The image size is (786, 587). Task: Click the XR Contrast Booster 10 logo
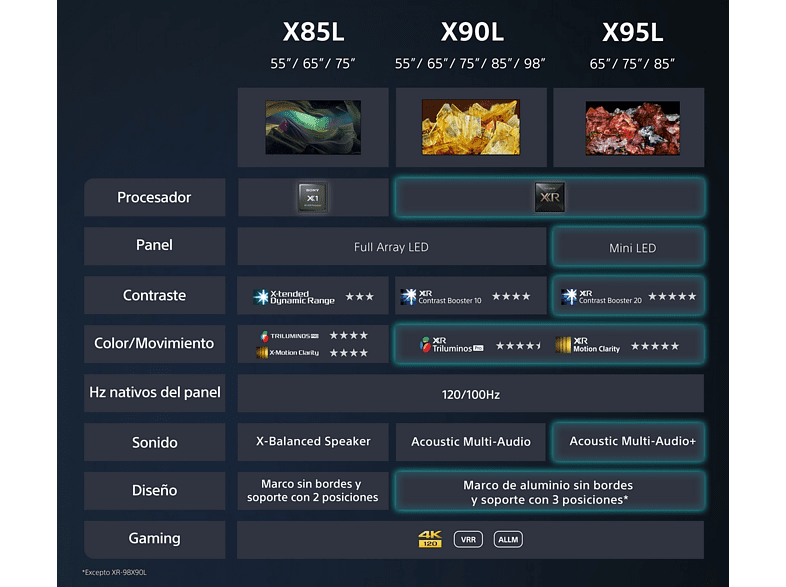441,297
